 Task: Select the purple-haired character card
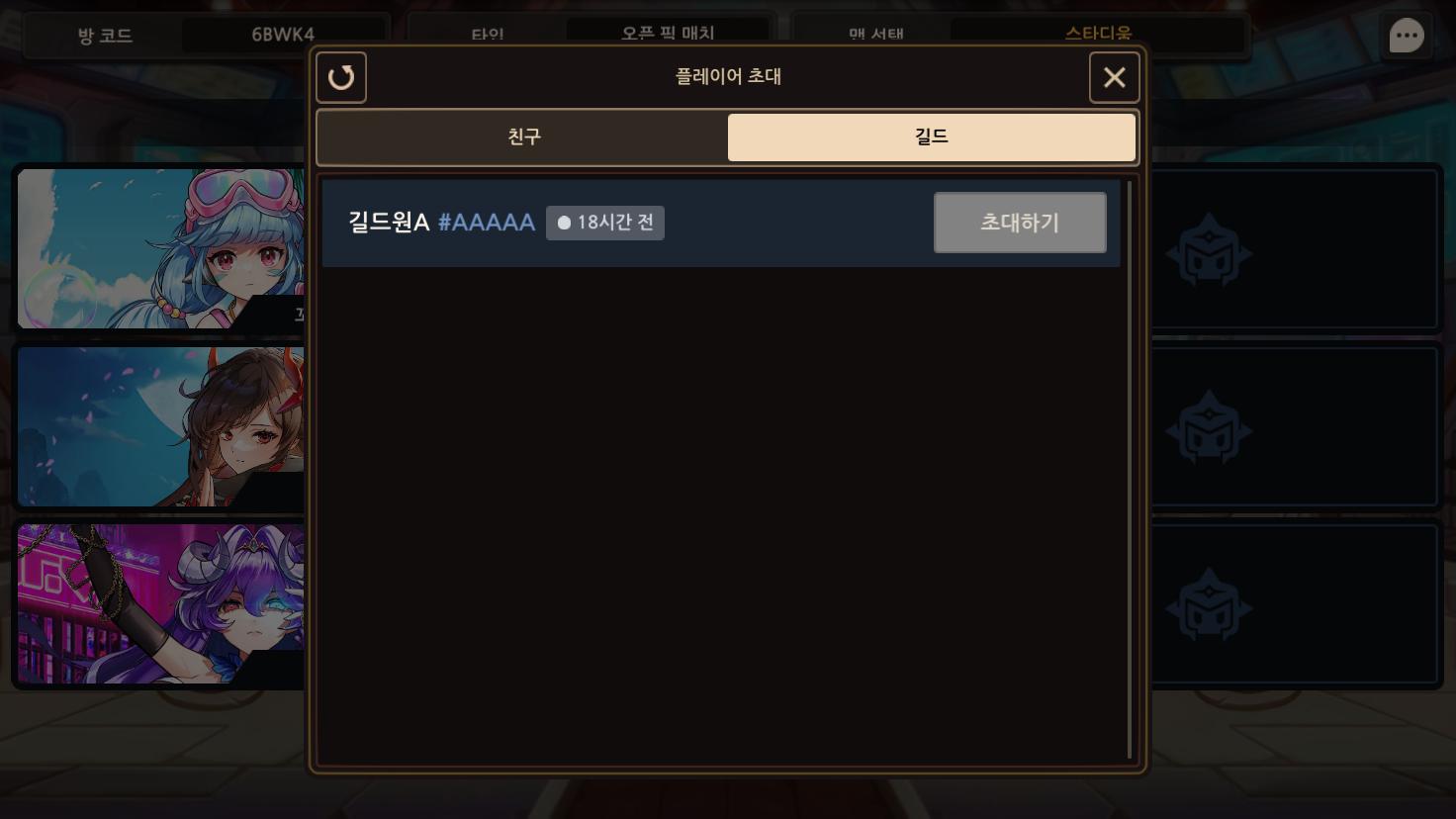click(x=161, y=604)
